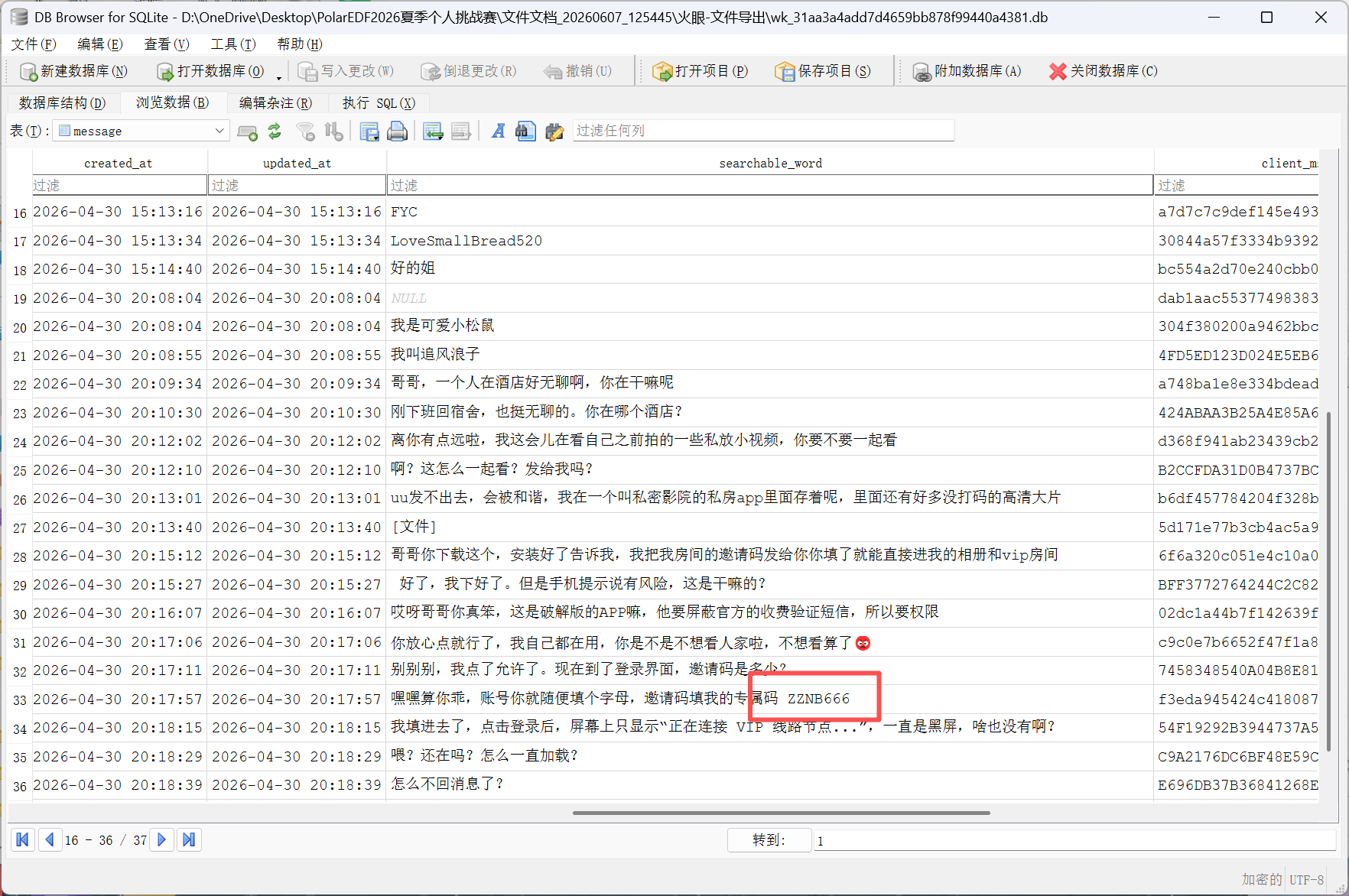Open the 文件(F) menu
Image resolution: width=1349 pixels, height=896 pixels.
point(34,44)
